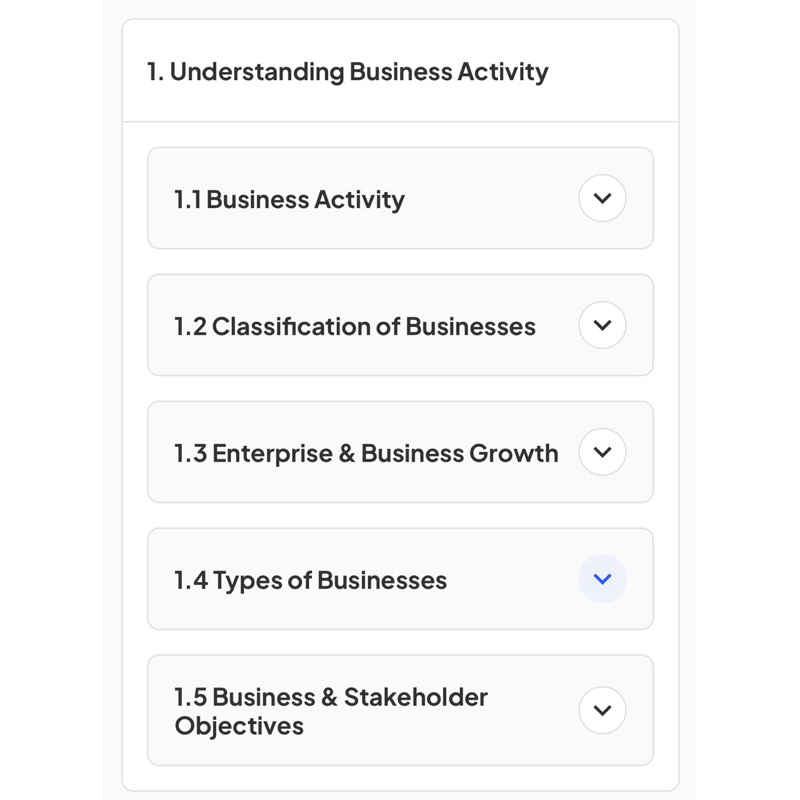The image size is (800, 800).
Task: Select the "1.1 Business Activity" title text
Action: pos(289,199)
